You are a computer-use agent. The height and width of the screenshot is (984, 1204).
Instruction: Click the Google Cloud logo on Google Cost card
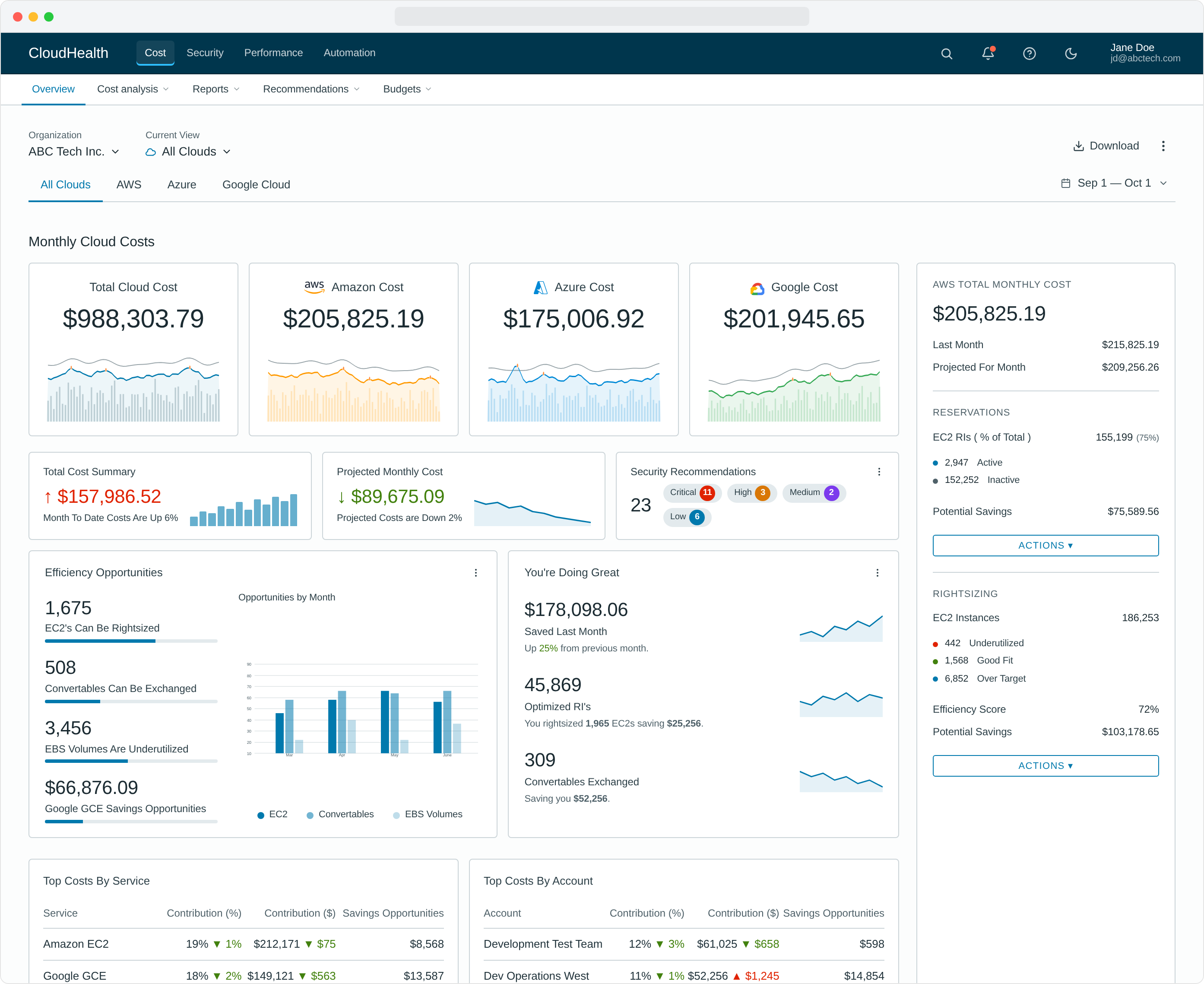pyautogui.click(x=757, y=289)
